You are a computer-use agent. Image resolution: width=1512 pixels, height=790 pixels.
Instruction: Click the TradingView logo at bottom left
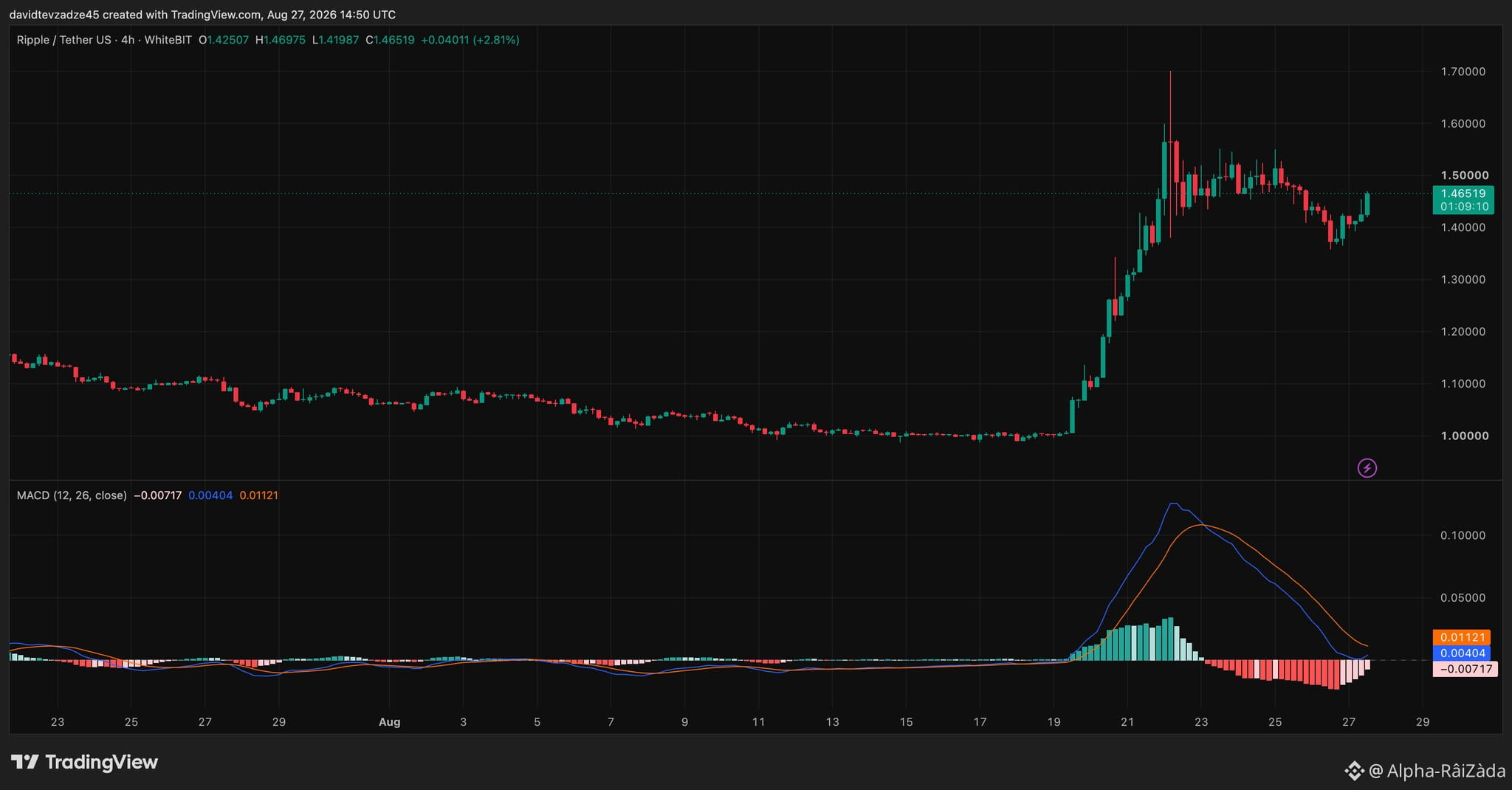[85, 762]
